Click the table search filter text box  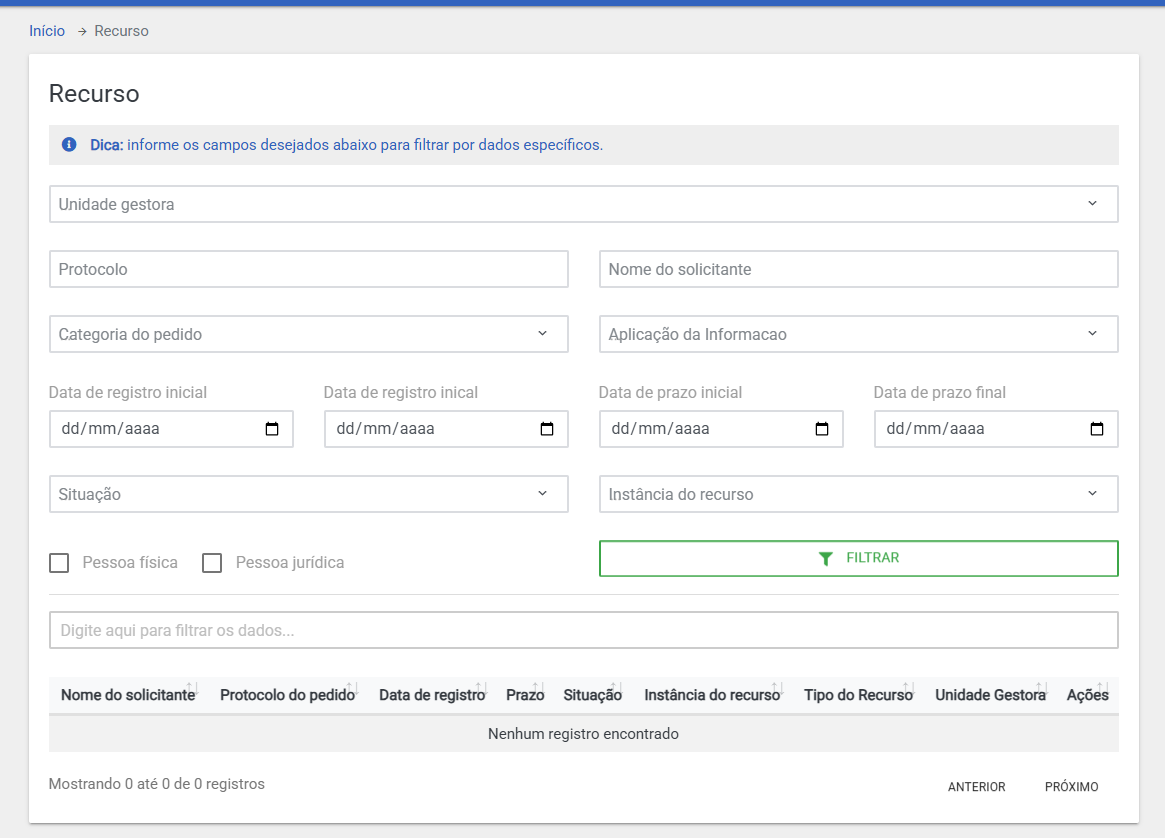click(583, 630)
